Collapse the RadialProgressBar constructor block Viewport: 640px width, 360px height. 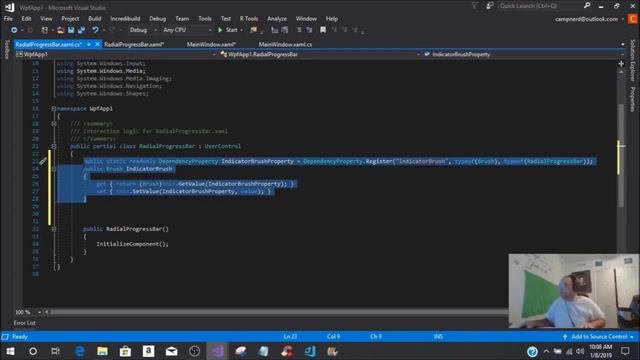(x=54, y=229)
